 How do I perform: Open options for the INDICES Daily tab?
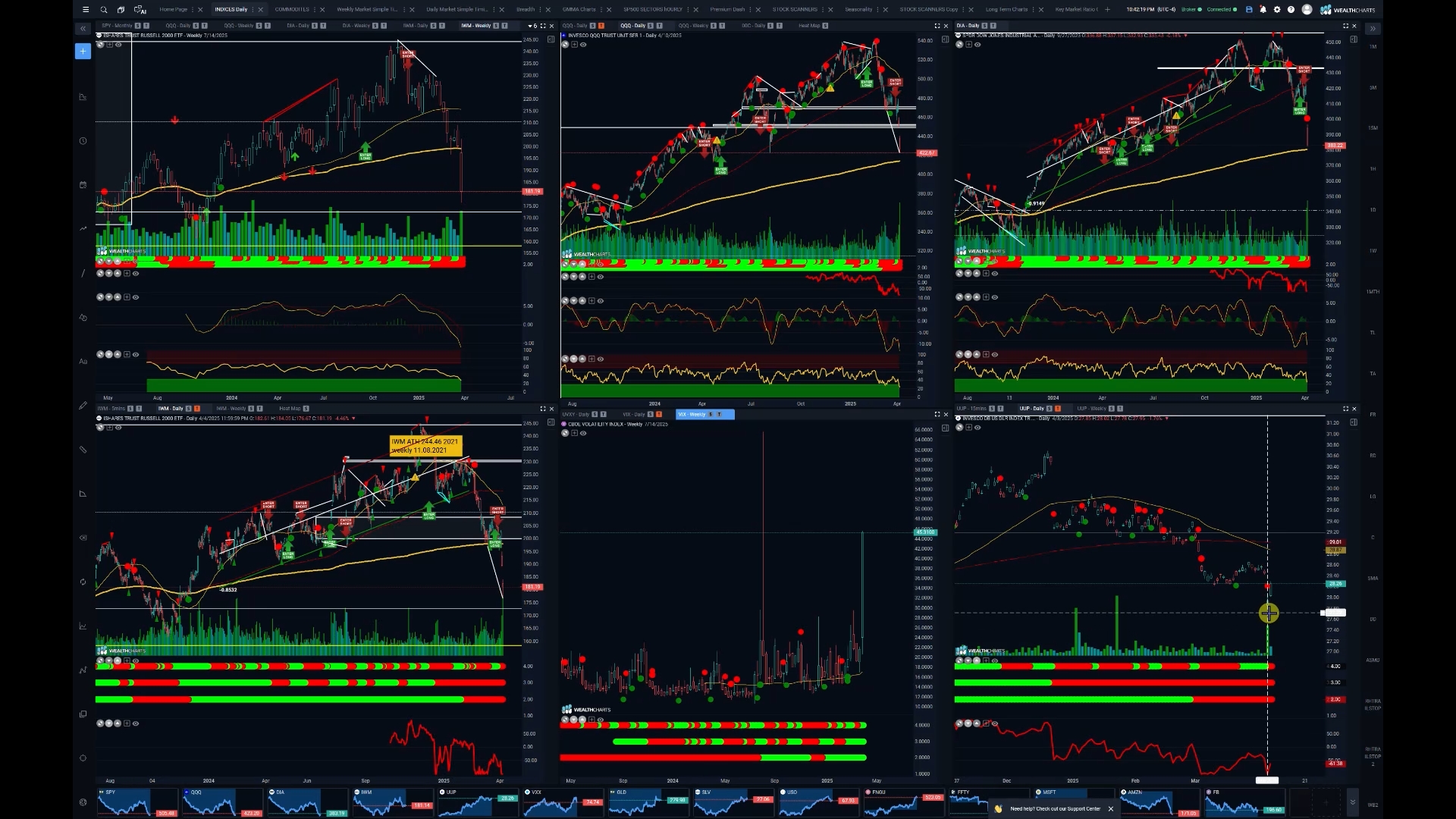(x=253, y=10)
